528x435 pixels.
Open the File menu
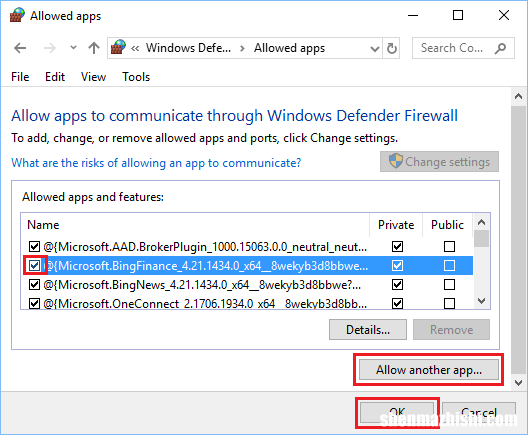tap(20, 77)
